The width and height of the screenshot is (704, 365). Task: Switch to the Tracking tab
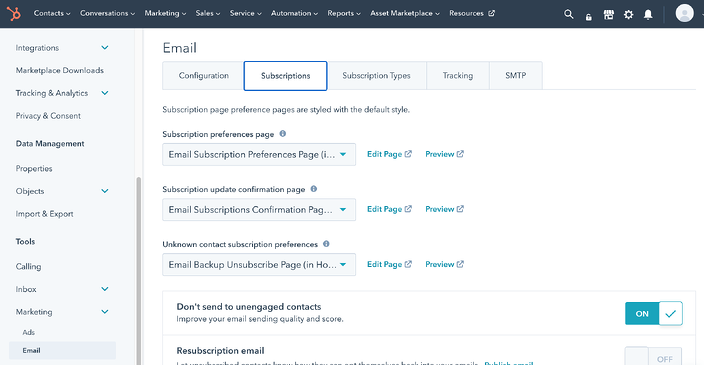pos(458,75)
